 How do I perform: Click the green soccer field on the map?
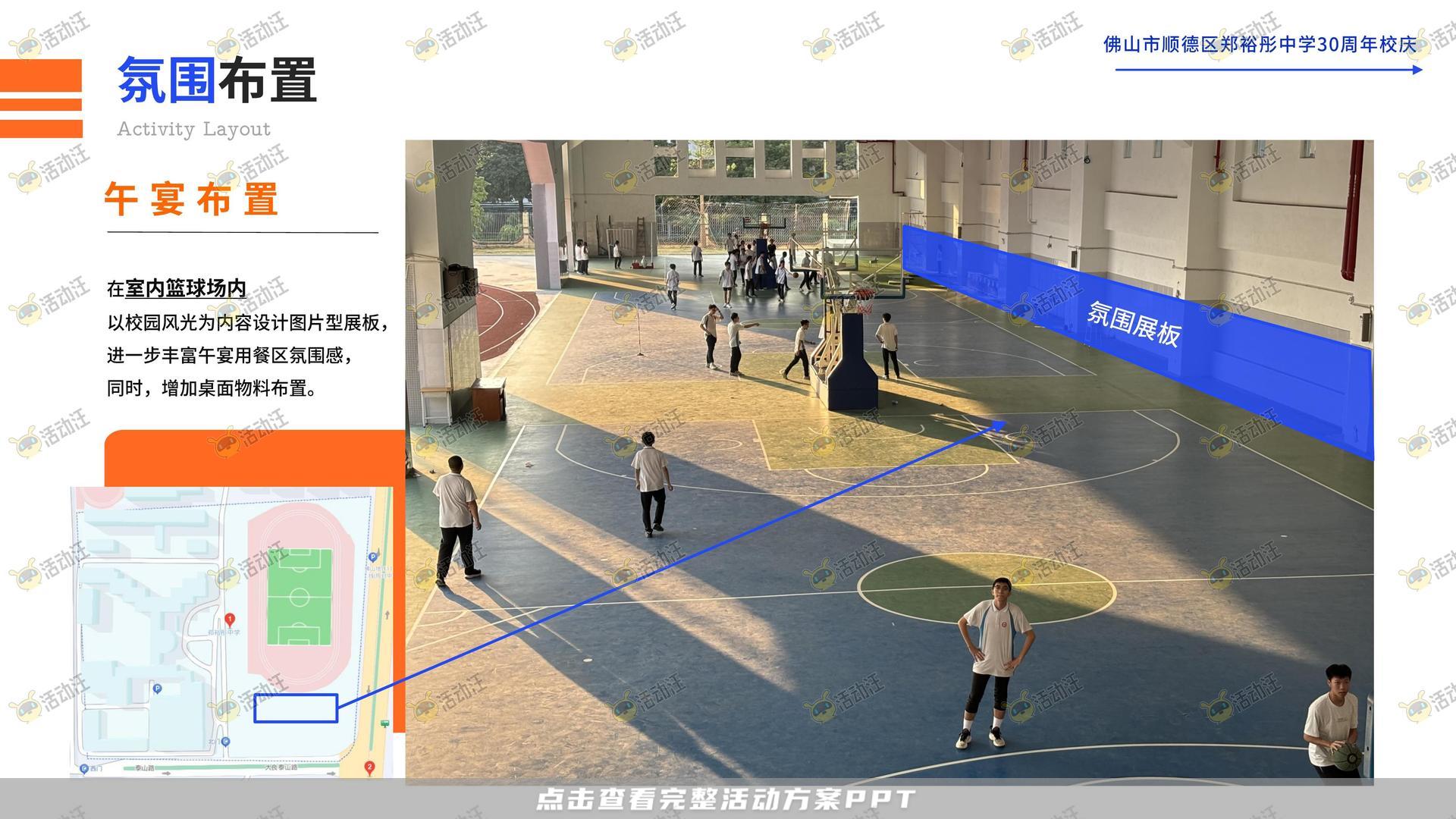(300, 597)
